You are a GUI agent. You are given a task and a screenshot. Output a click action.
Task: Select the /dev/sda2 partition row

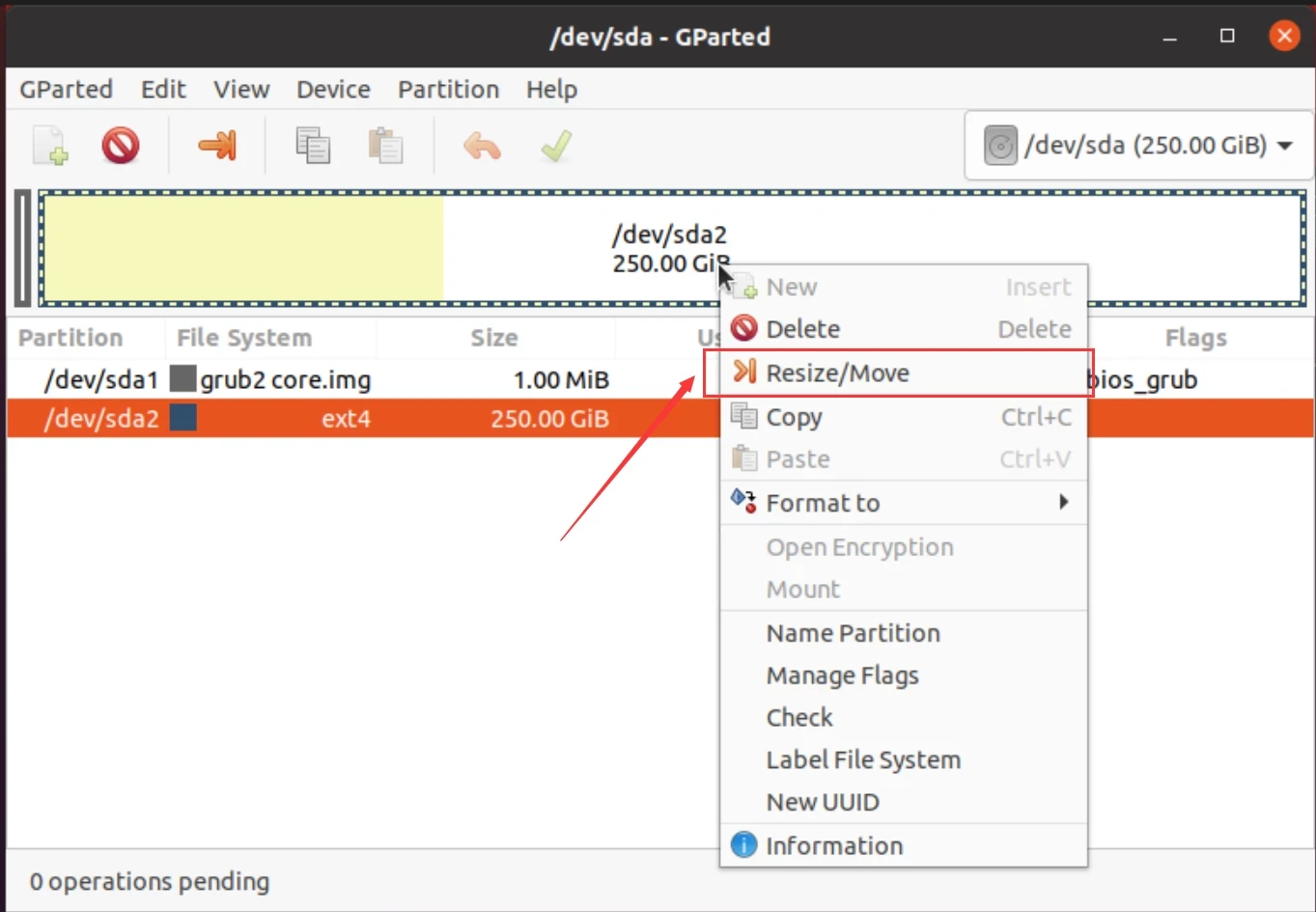coord(659,419)
